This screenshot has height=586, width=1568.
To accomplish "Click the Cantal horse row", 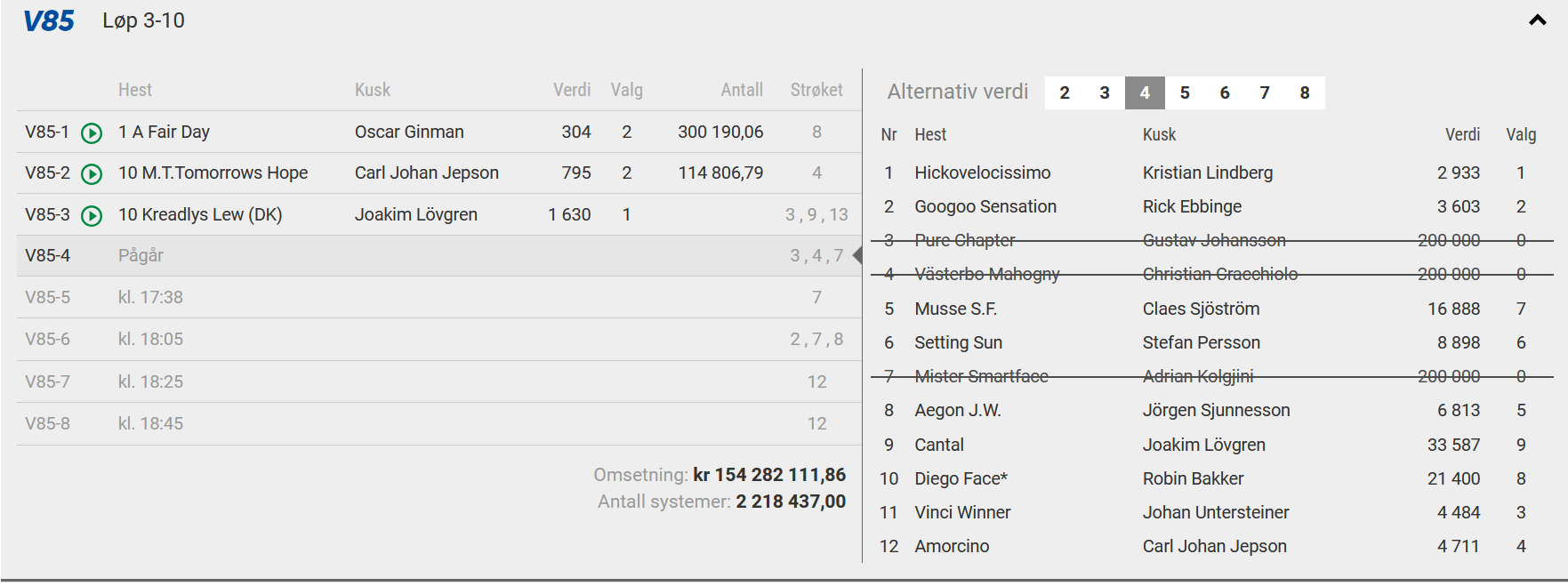I will (939, 445).
